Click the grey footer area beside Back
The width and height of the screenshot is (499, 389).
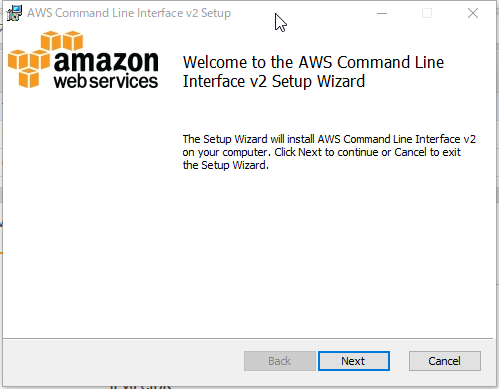(123, 361)
